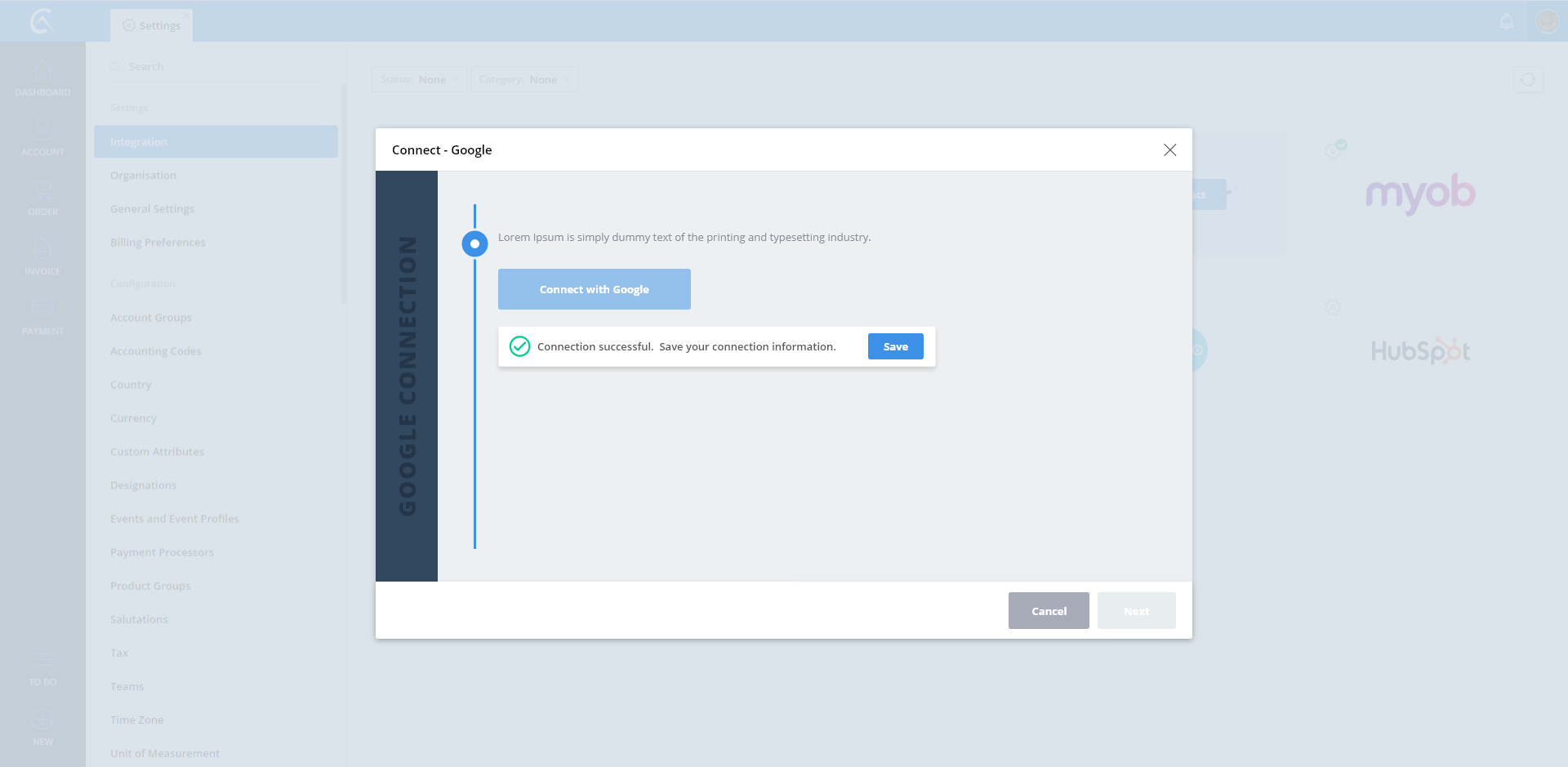Cancel the Google connection dialog
Image resolution: width=1568 pixels, height=767 pixels.
1049,611
